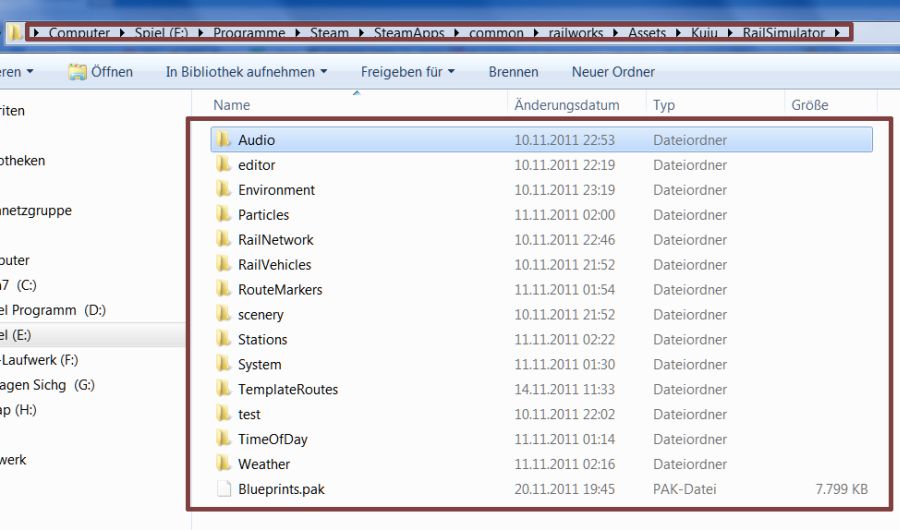Expand the arrow after Assets breadcrumb
The width and height of the screenshot is (900, 530).
[678, 33]
